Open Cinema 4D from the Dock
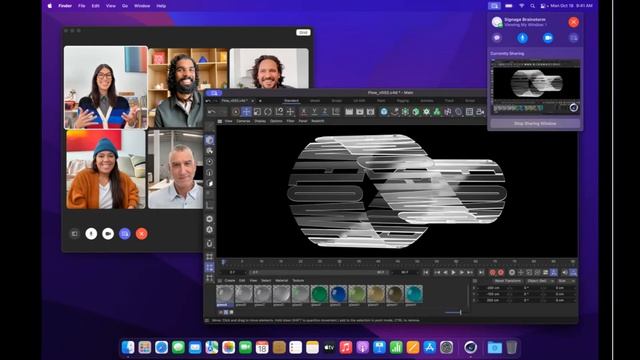640x360 pixels. click(470, 347)
